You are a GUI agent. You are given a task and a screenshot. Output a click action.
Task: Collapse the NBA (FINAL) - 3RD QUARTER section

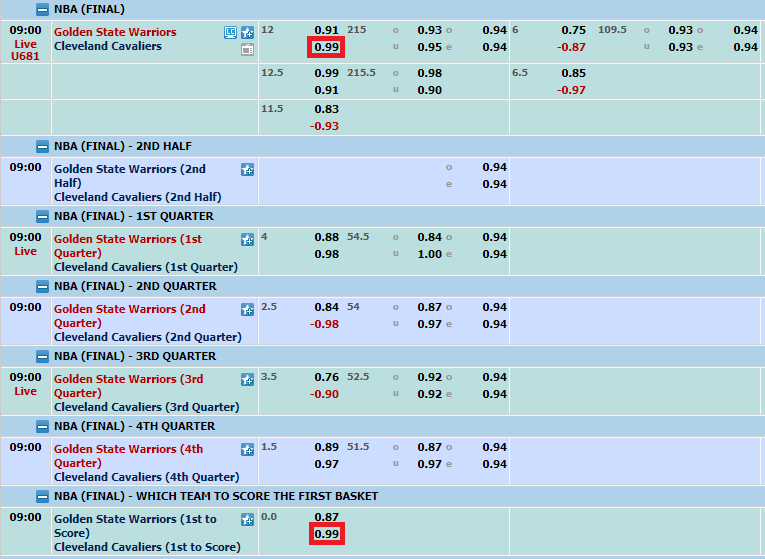point(42,357)
